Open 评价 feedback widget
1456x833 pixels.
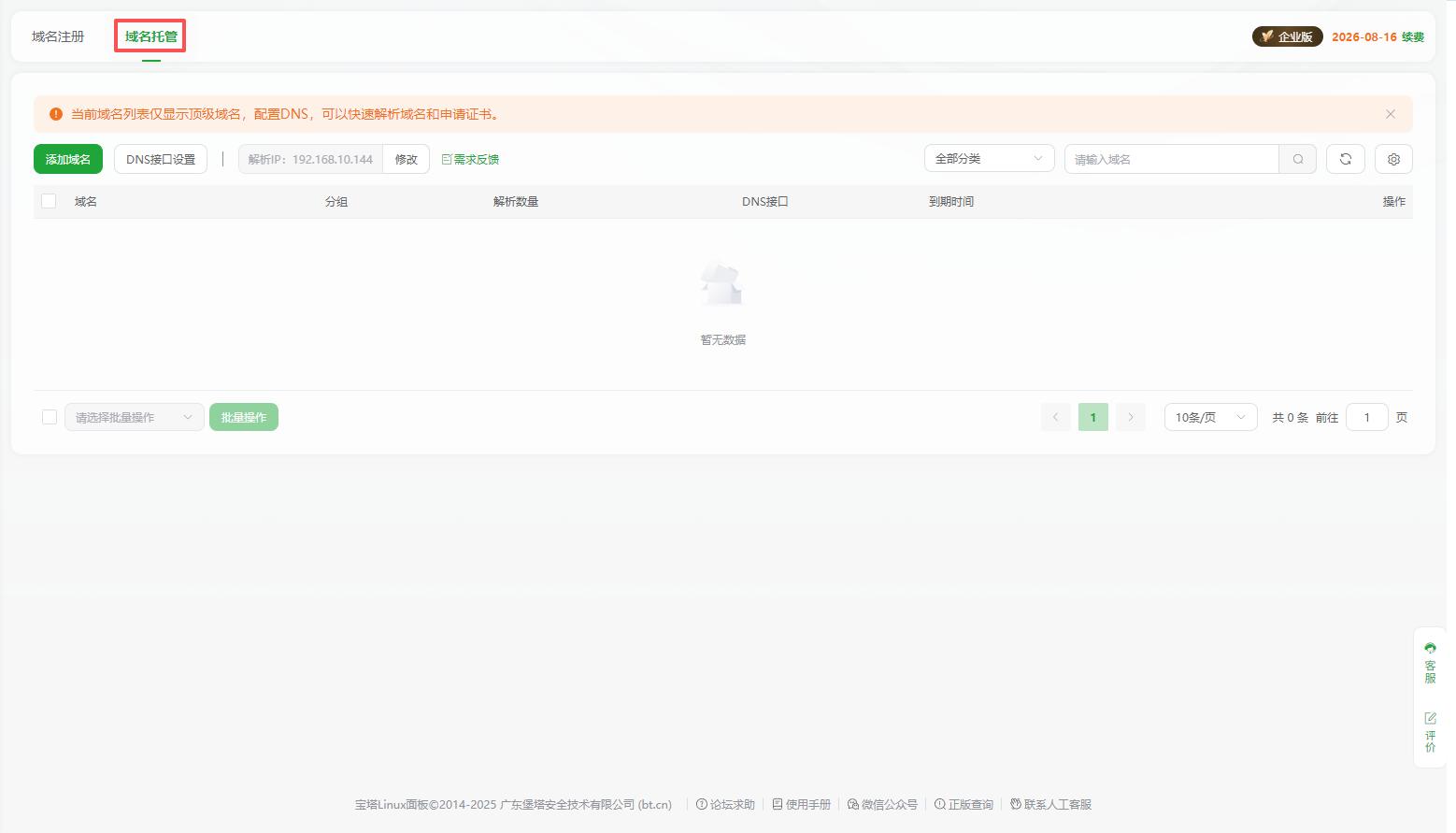pyautogui.click(x=1430, y=732)
